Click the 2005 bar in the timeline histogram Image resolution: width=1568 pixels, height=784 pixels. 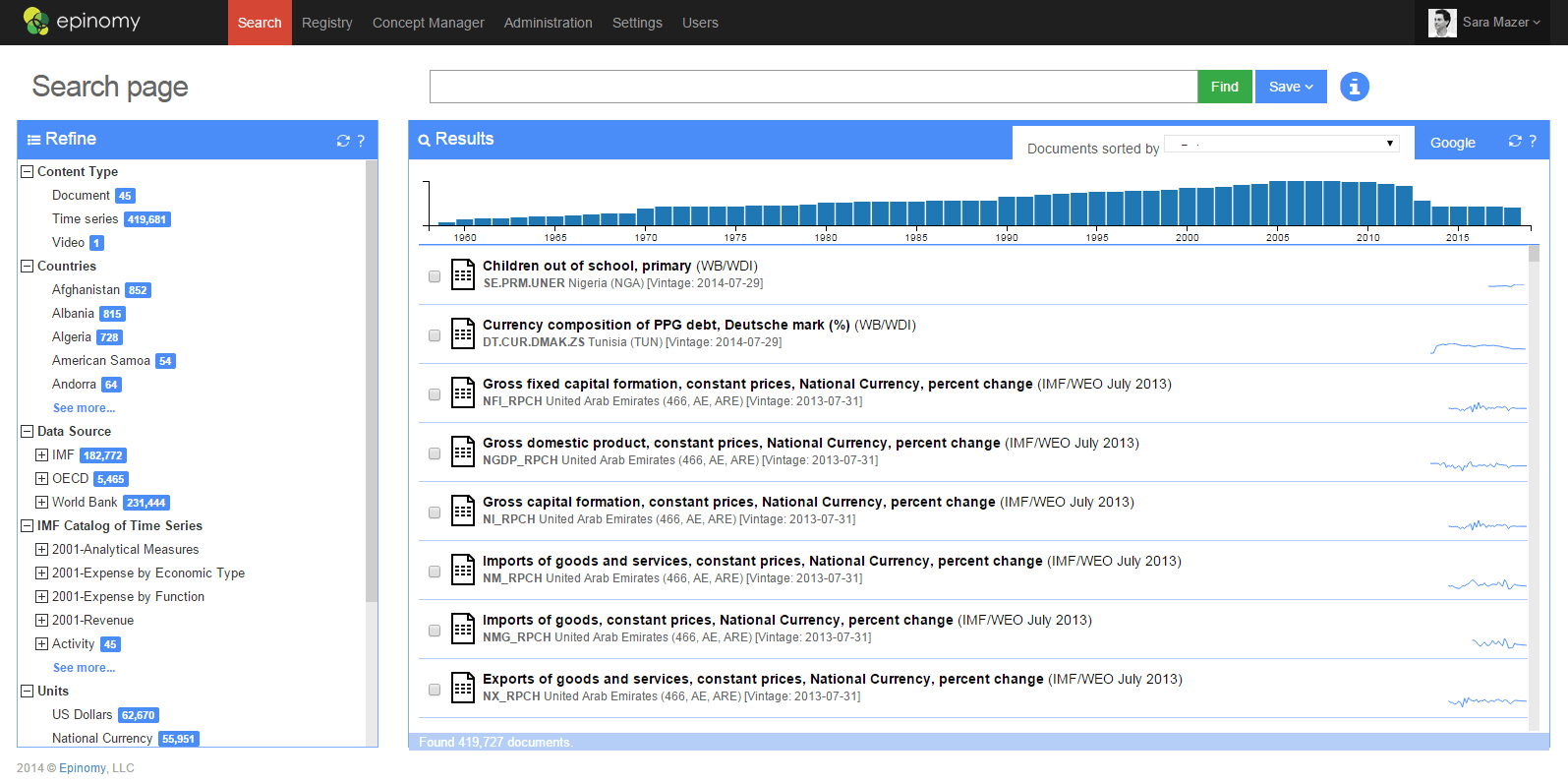pos(1278,204)
